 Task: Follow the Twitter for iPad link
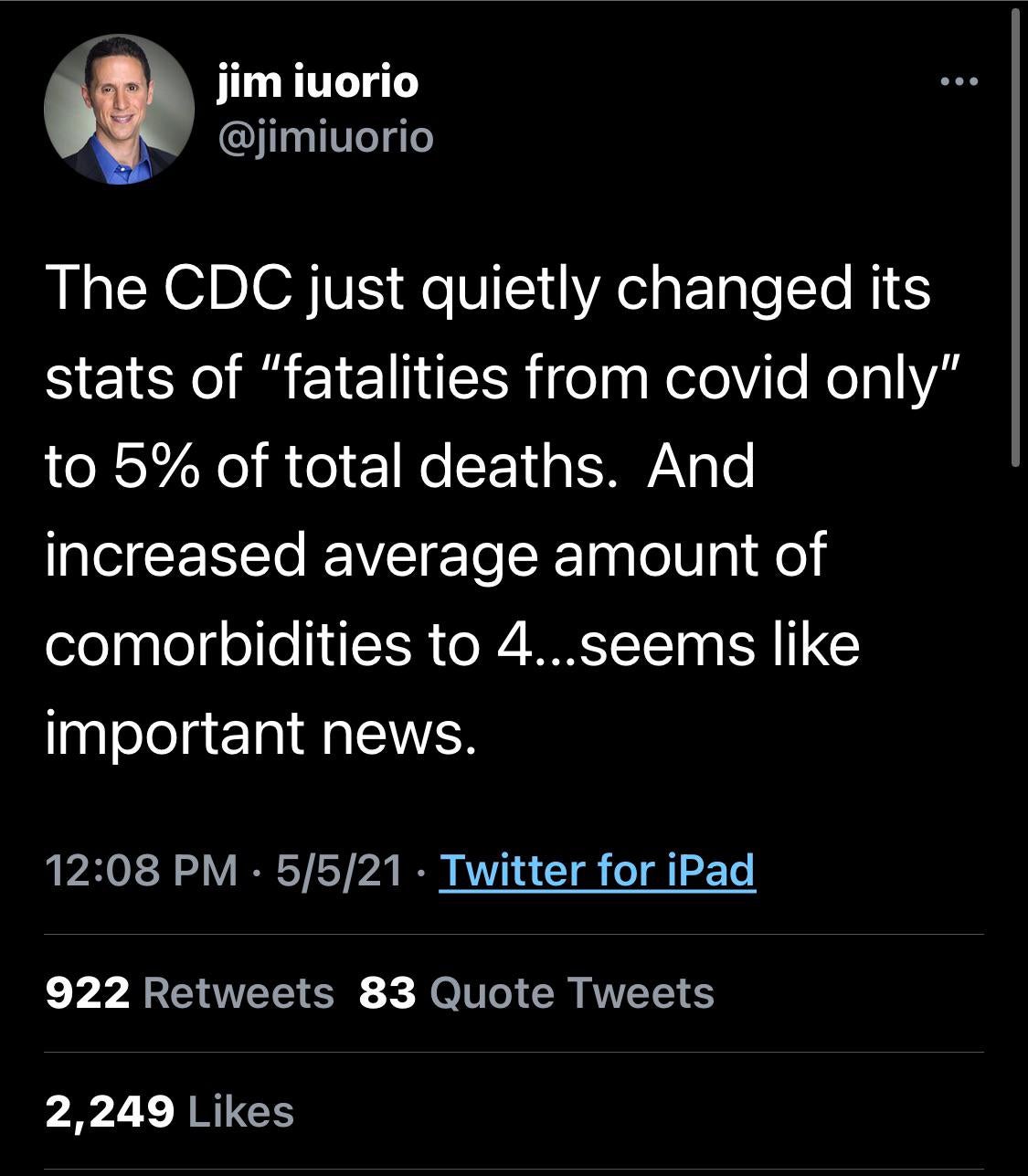(x=598, y=870)
